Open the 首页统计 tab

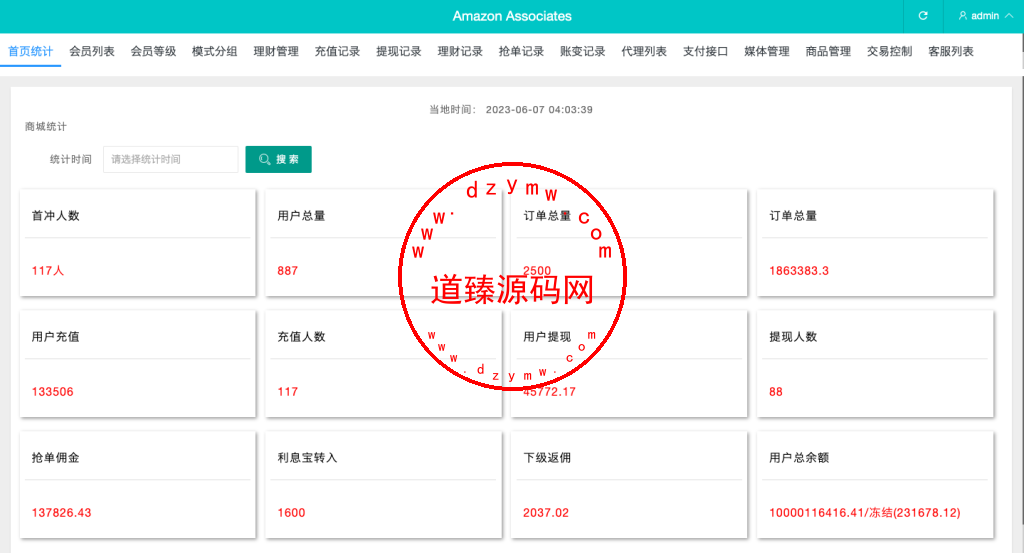30,51
